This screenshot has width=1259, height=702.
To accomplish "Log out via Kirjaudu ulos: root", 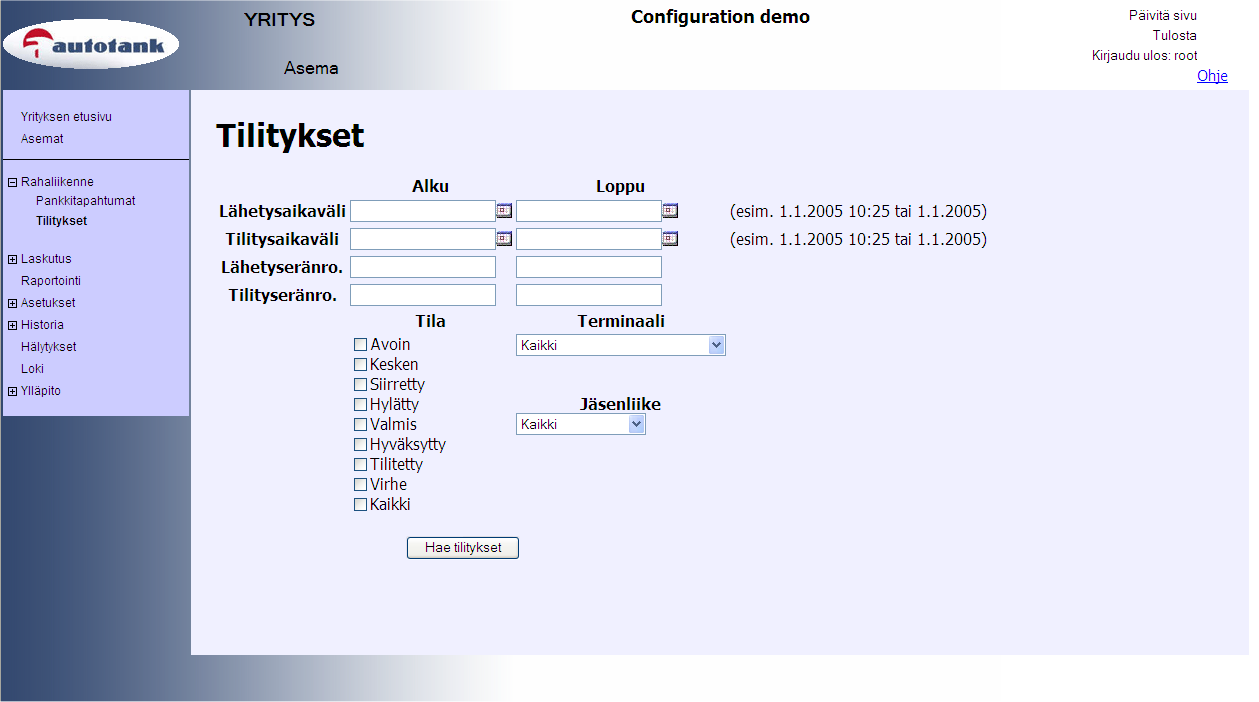I will pyautogui.click(x=1145, y=55).
